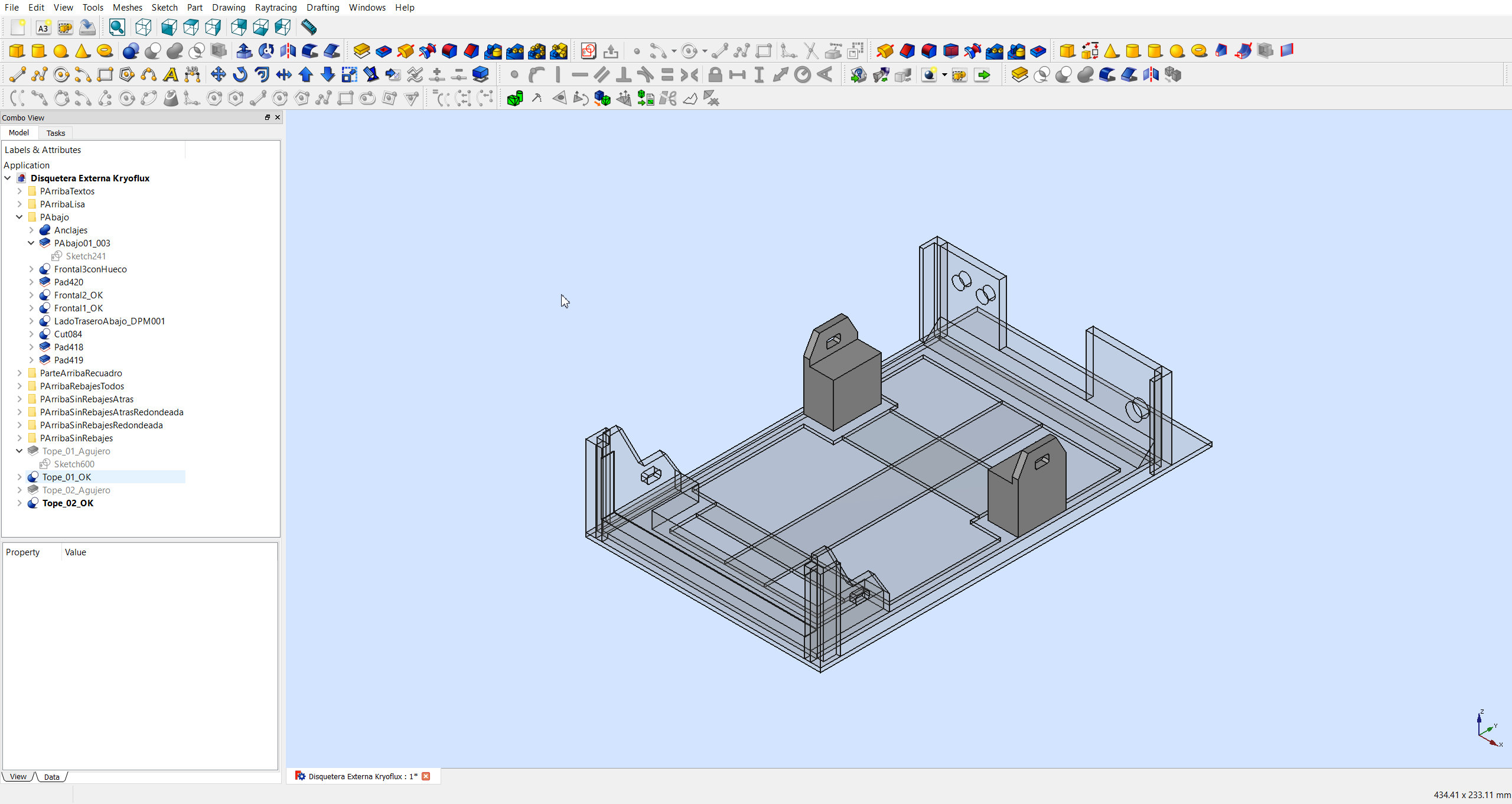The width and height of the screenshot is (1512, 804).
Task: Select PArribaSinRebajesAtrasRedondeada folder
Action: (112, 412)
